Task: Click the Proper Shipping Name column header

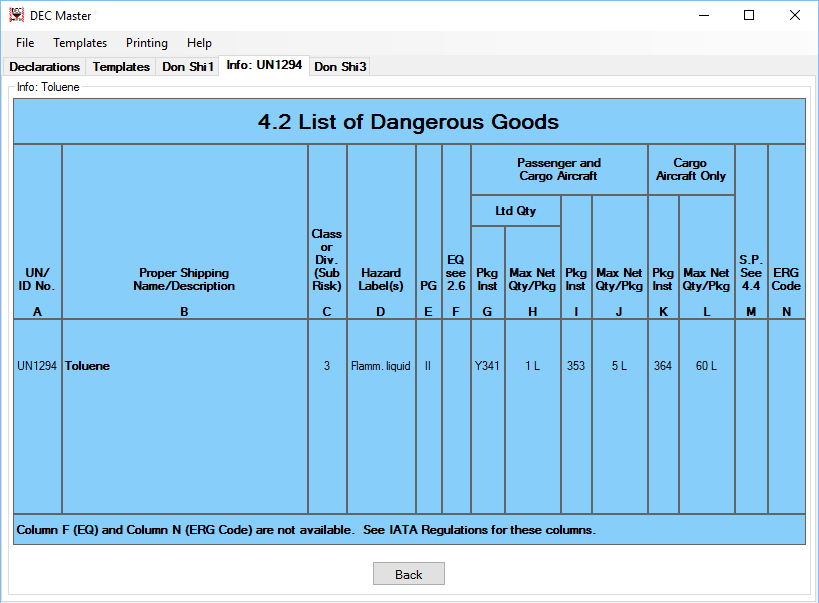Action: (184, 279)
